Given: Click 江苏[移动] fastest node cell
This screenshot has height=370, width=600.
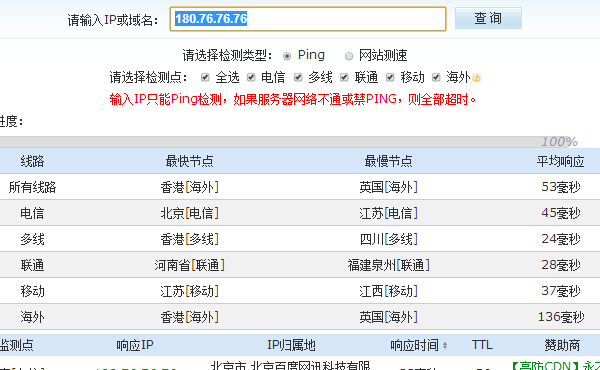Looking at the screenshot, I should [x=189, y=291].
